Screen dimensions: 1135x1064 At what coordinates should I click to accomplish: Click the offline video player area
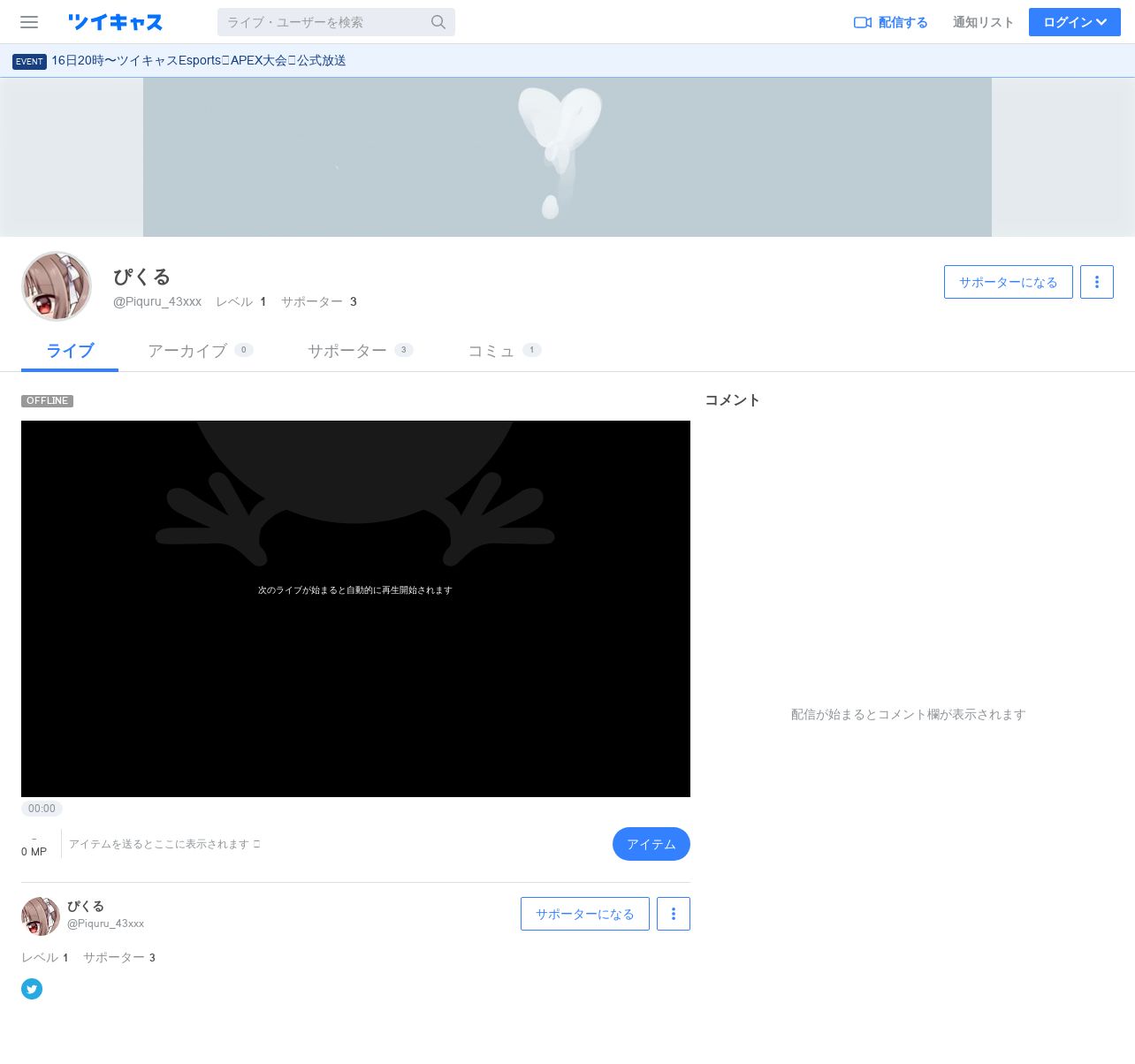click(x=355, y=609)
